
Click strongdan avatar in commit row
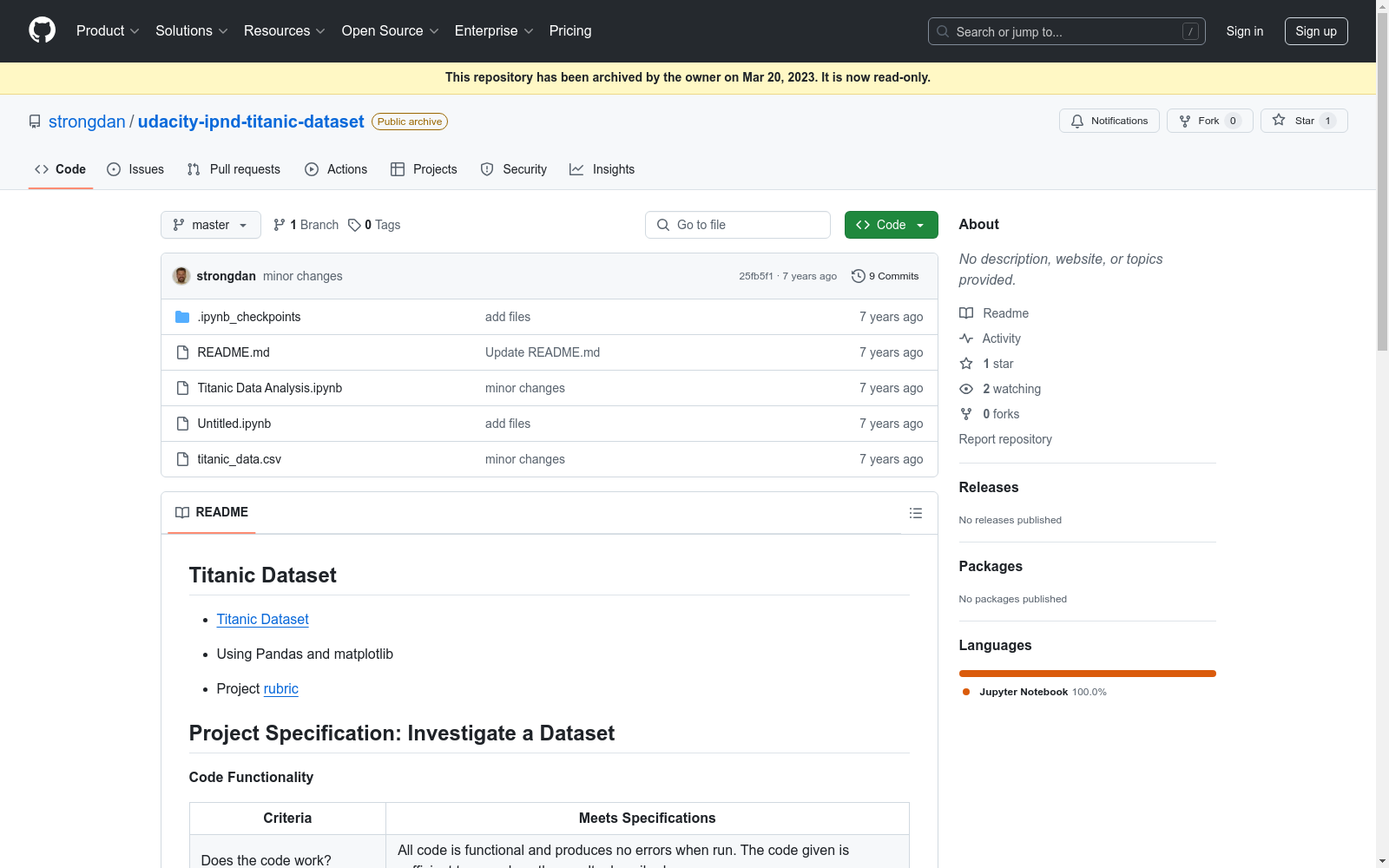point(181,276)
